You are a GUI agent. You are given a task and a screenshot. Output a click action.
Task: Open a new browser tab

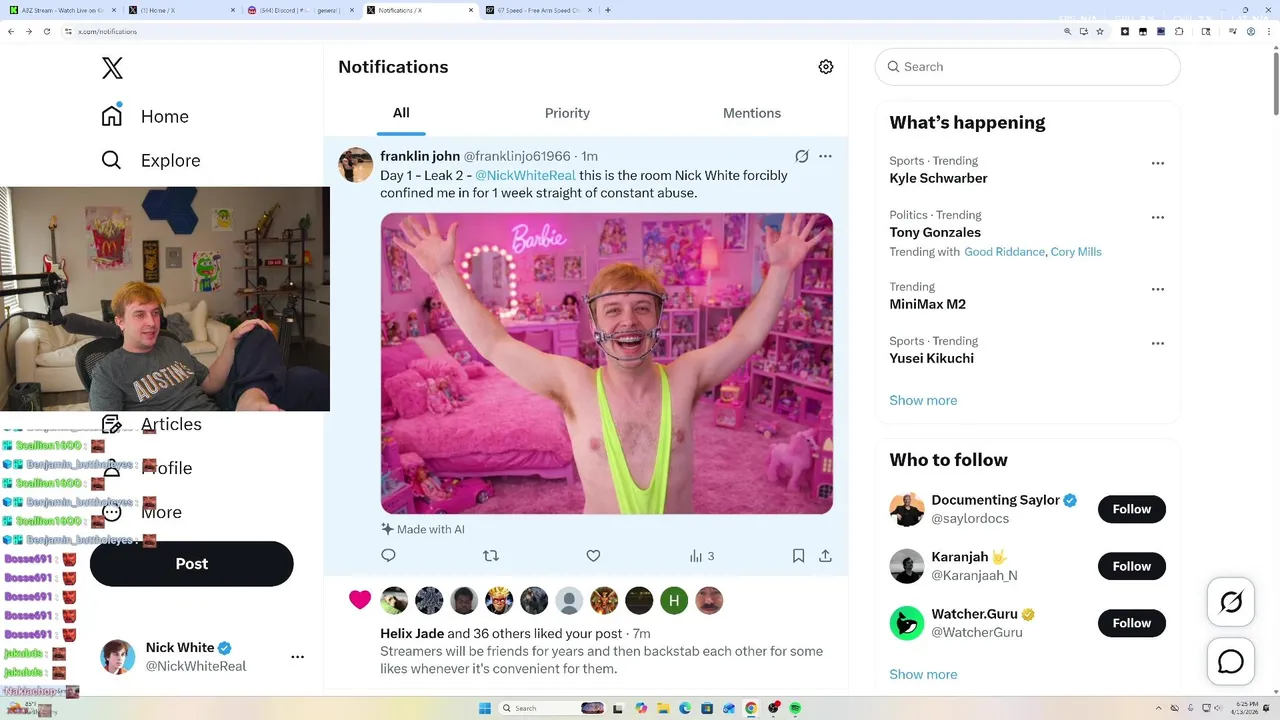[608, 10]
